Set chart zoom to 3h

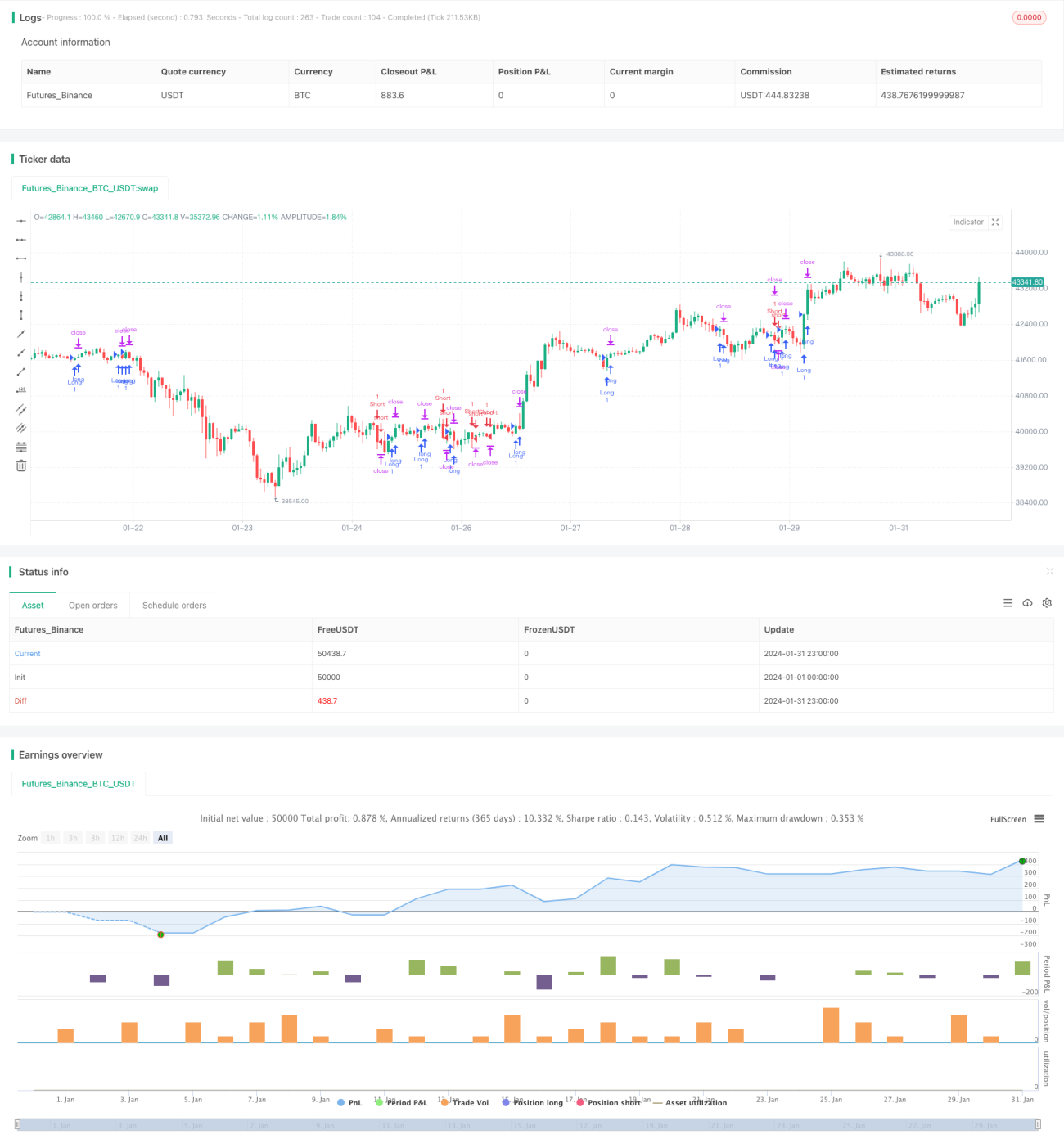pos(73,838)
